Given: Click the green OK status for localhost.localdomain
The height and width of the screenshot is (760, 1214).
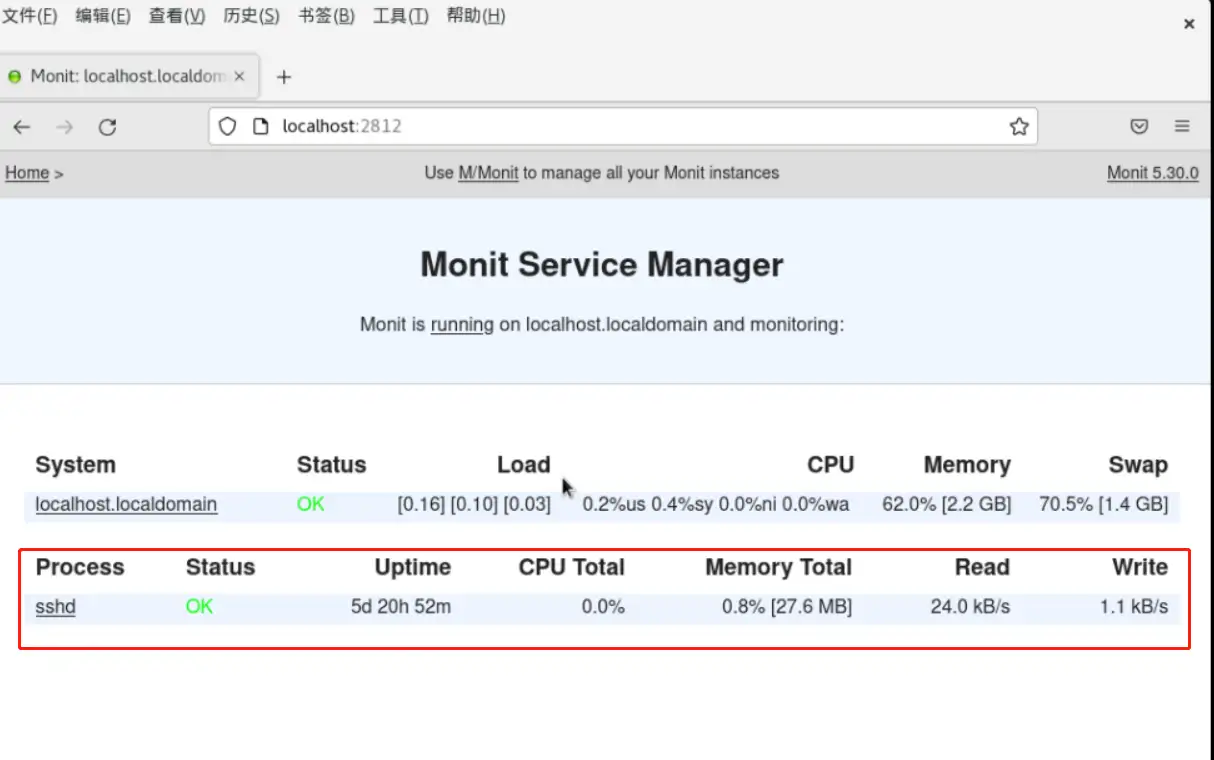Looking at the screenshot, I should (311, 504).
